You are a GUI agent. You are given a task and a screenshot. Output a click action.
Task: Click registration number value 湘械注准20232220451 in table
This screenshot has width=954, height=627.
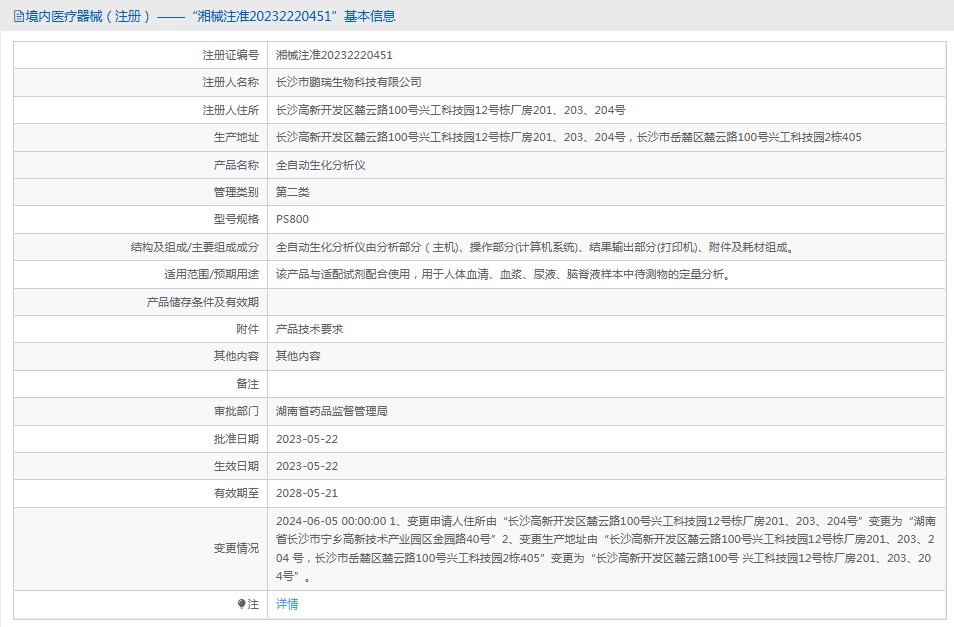point(334,56)
